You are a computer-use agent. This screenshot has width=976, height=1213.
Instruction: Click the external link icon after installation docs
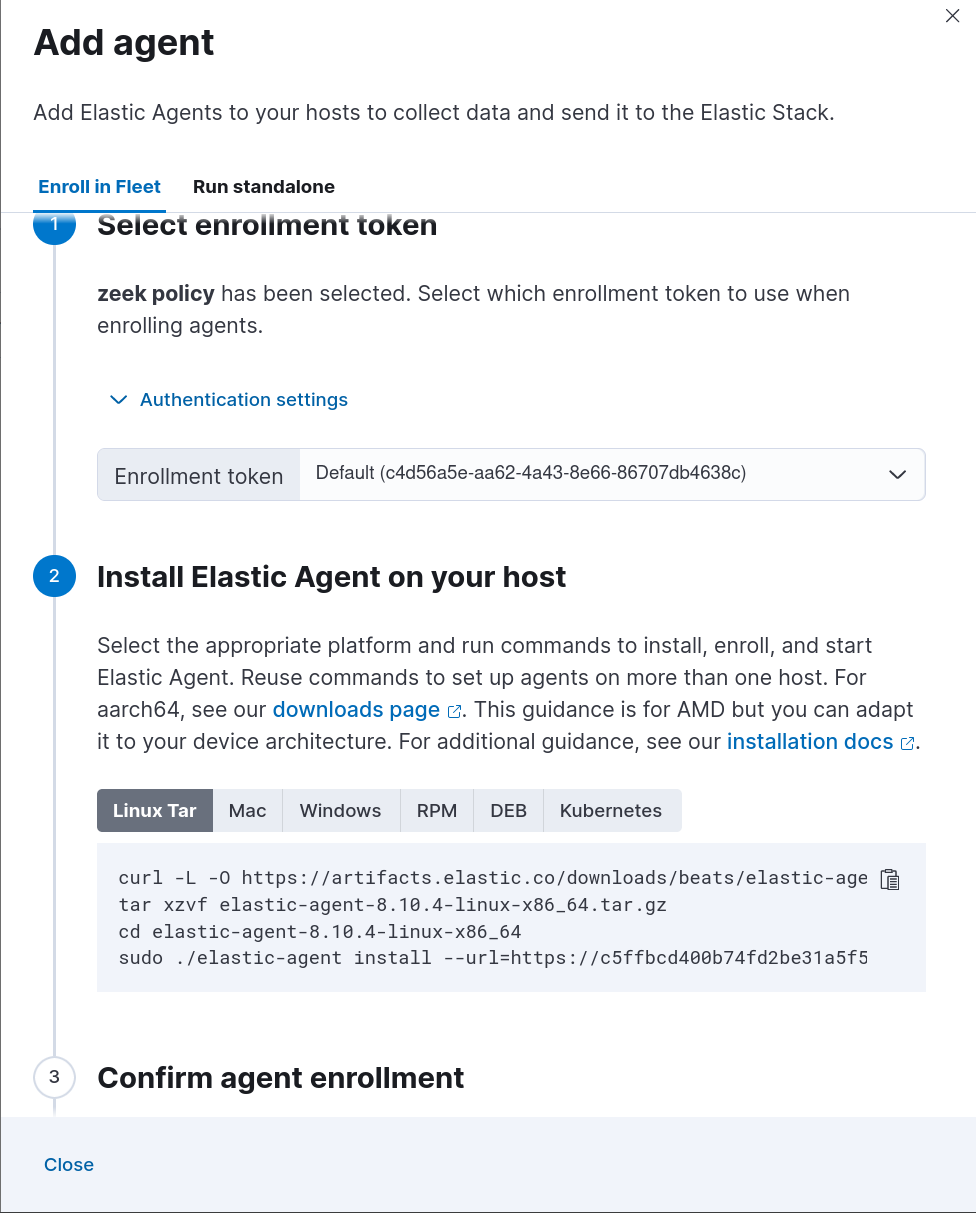coord(908,744)
